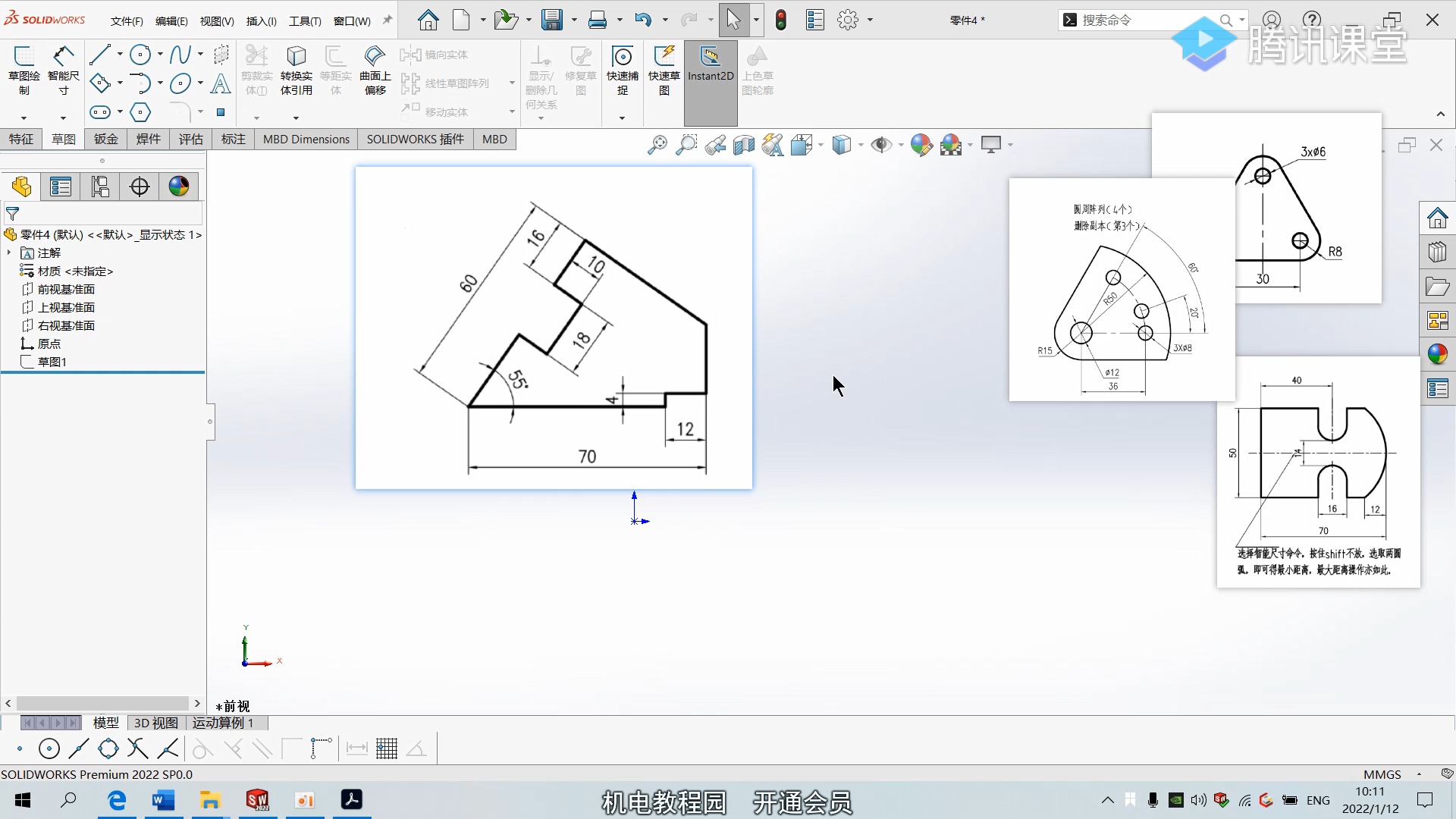Click the Save icon
This screenshot has width=1456, height=819.
tap(552, 20)
